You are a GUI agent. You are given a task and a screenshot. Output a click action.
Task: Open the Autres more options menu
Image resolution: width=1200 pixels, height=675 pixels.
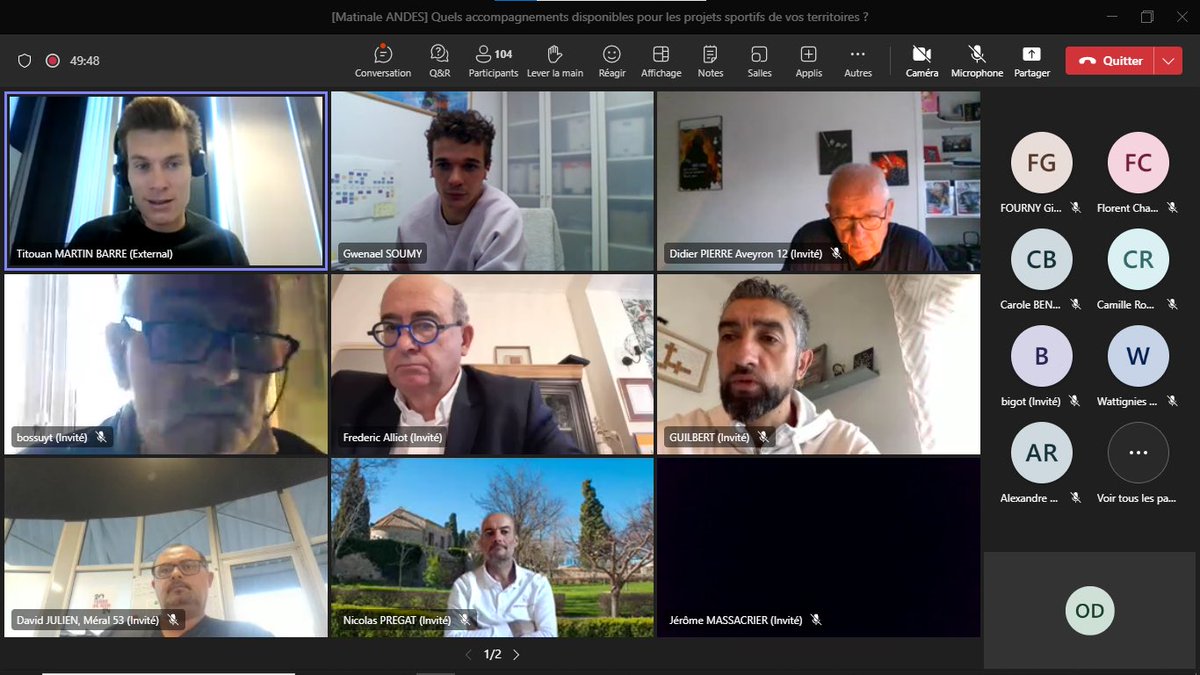click(858, 61)
